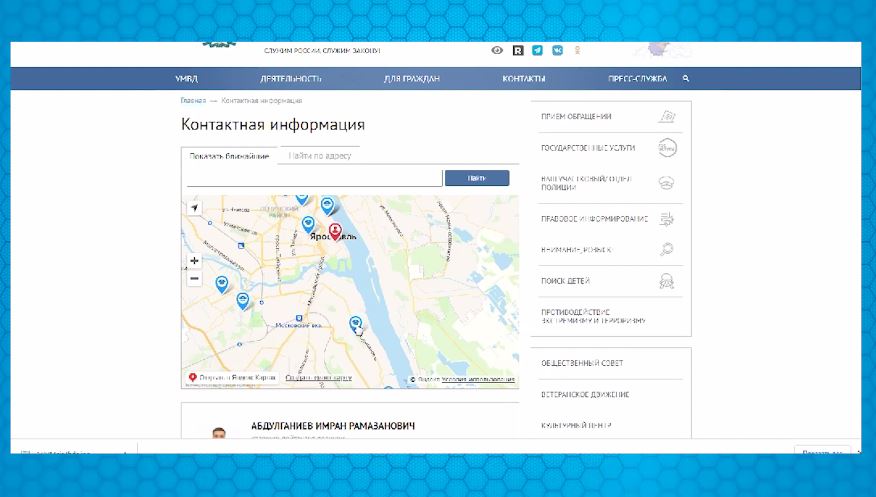
Task: Switch to the Найти по адресу tab
Action: (x=320, y=156)
